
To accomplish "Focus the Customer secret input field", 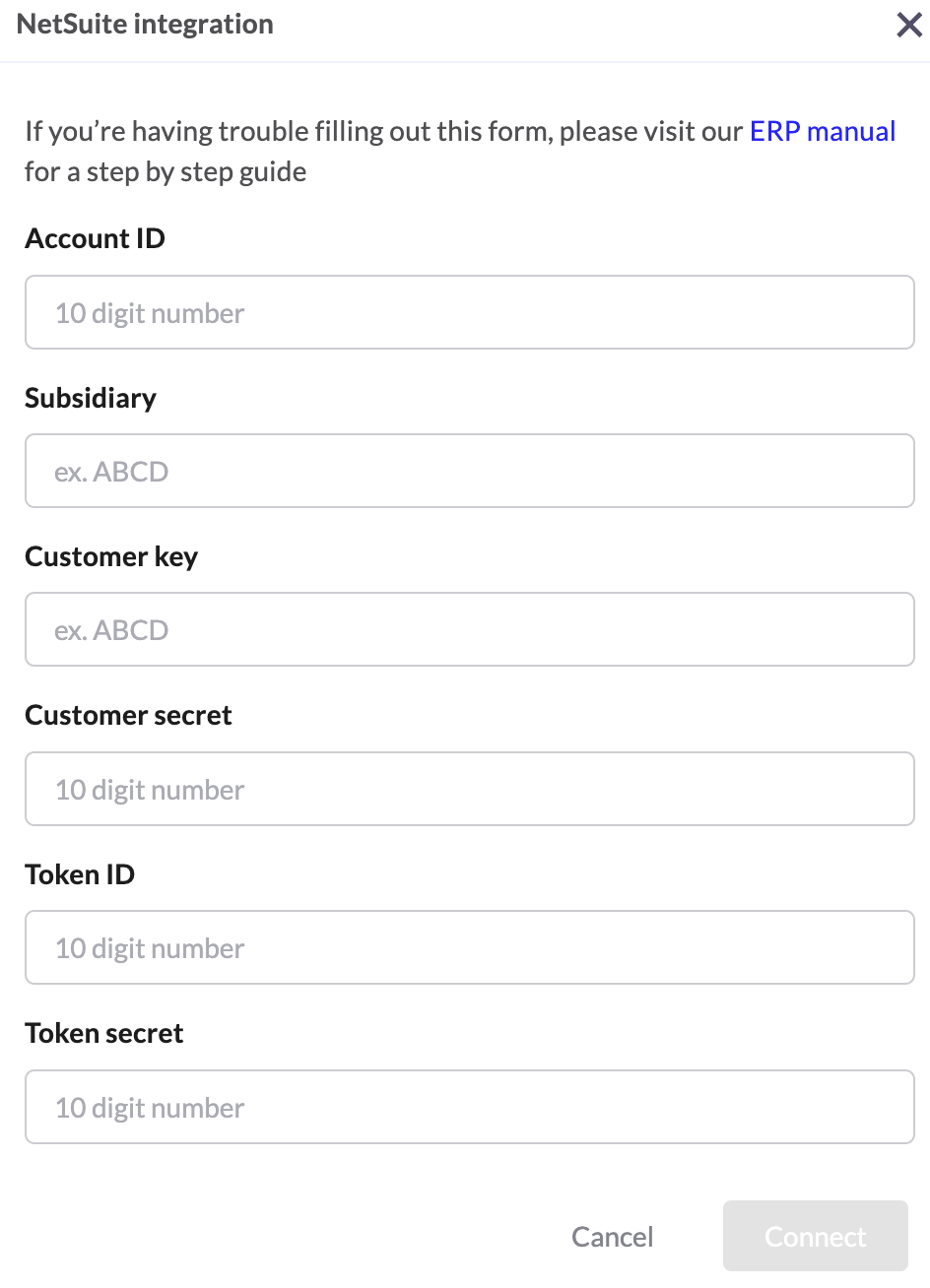I will coord(470,790).
